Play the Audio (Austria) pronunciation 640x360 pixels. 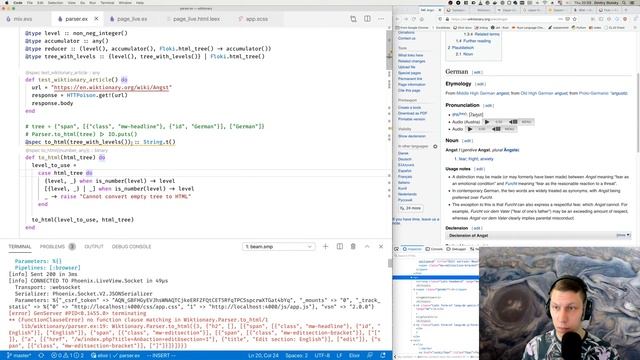pos(487,122)
